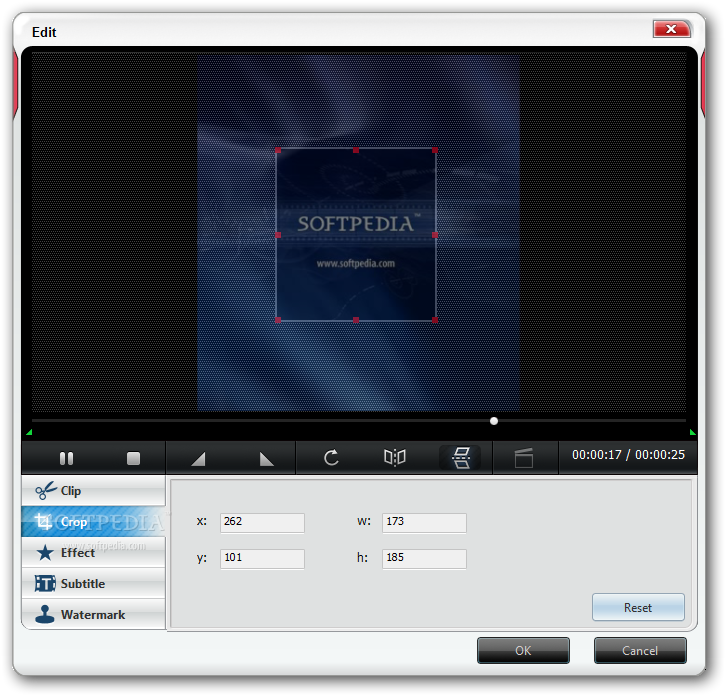Click the green end marker on timeline

[x=692, y=433]
